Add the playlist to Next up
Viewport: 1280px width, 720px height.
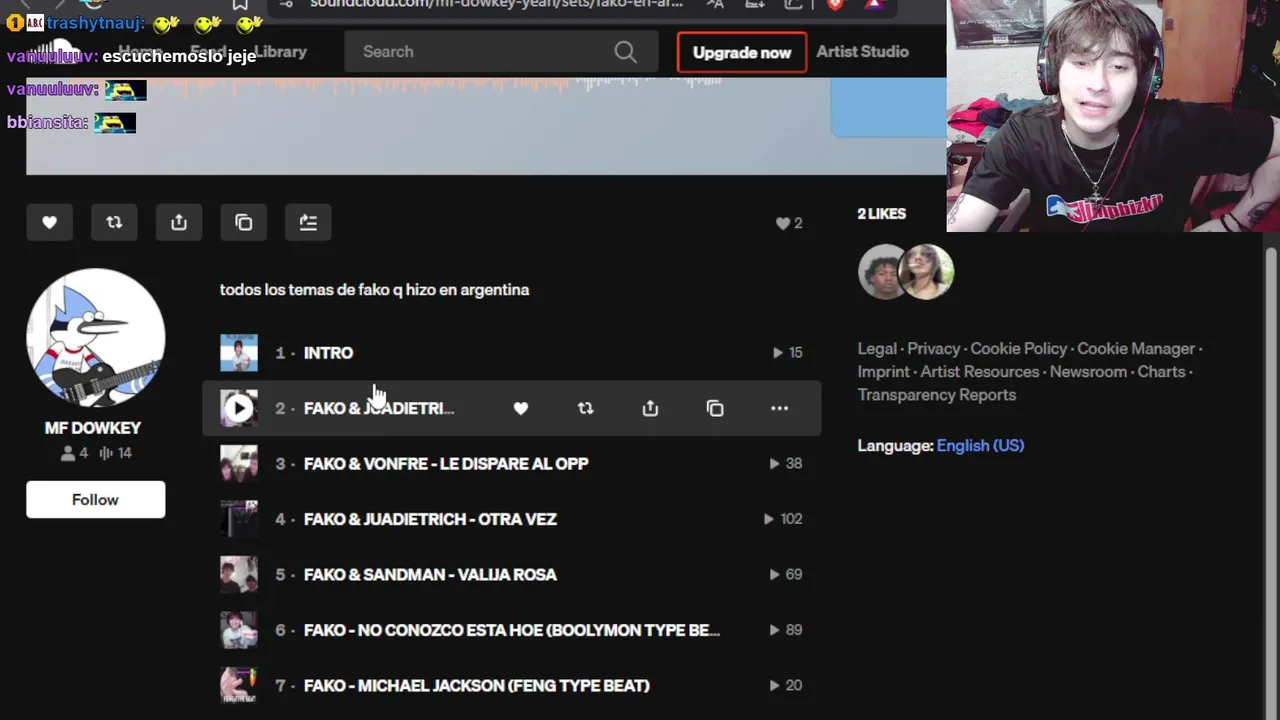(308, 223)
